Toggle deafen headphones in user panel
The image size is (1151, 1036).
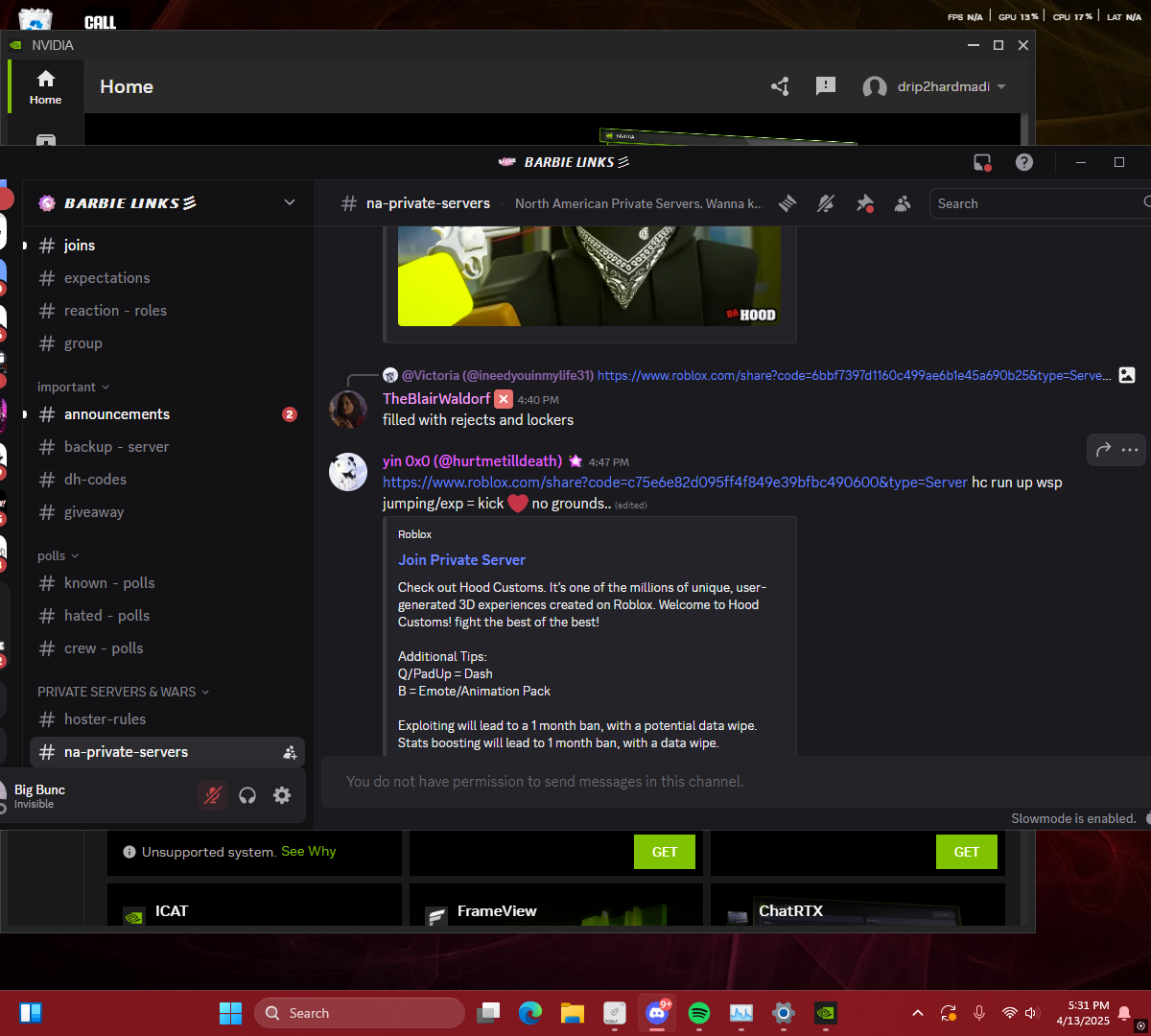[247, 795]
